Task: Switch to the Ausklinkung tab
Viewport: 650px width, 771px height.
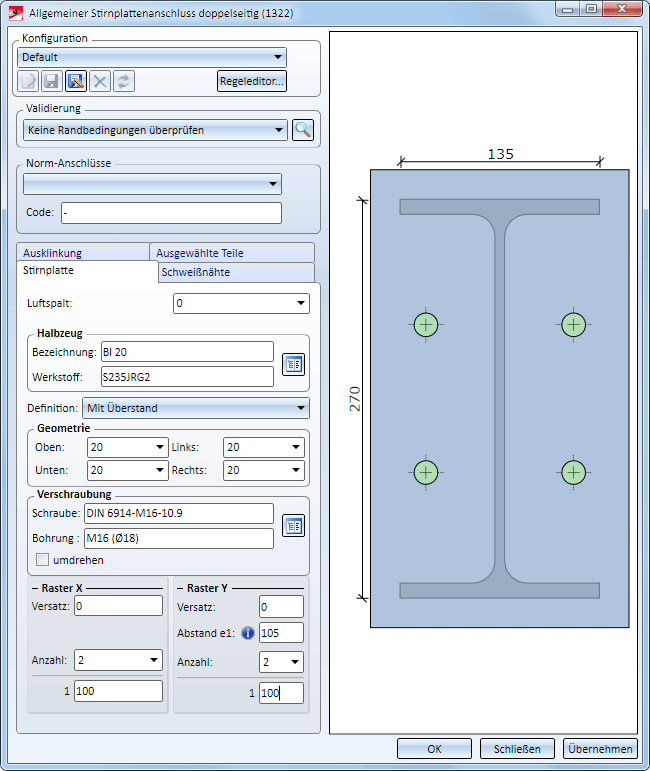Action: point(55,253)
